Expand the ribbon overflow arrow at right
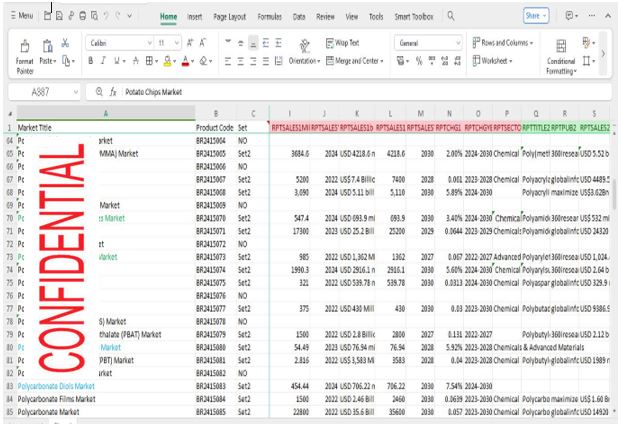Screen dimensions: 622x430 [603, 54]
